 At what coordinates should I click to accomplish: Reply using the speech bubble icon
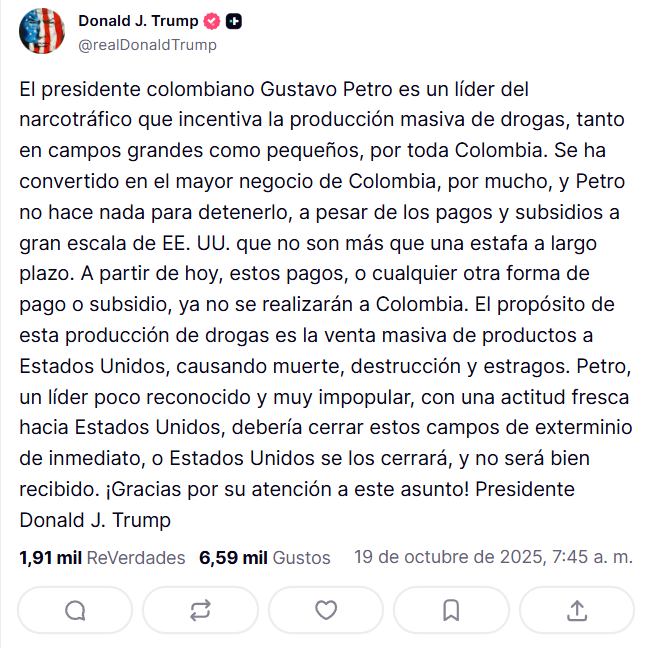tap(75, 610)
